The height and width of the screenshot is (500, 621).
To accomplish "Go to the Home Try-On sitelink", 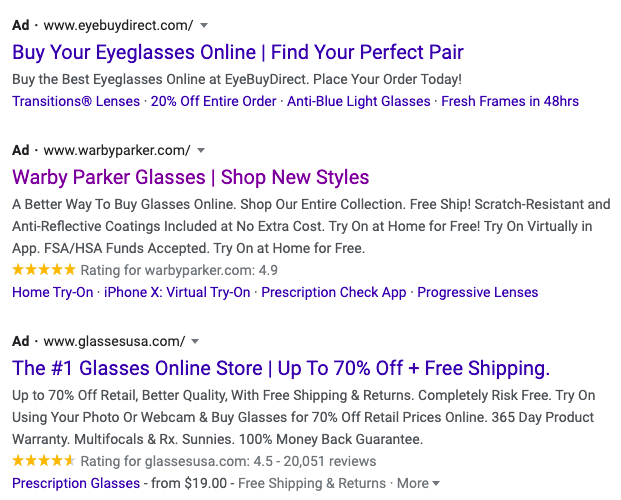I will pyautogui.click(x=53, y=292).
